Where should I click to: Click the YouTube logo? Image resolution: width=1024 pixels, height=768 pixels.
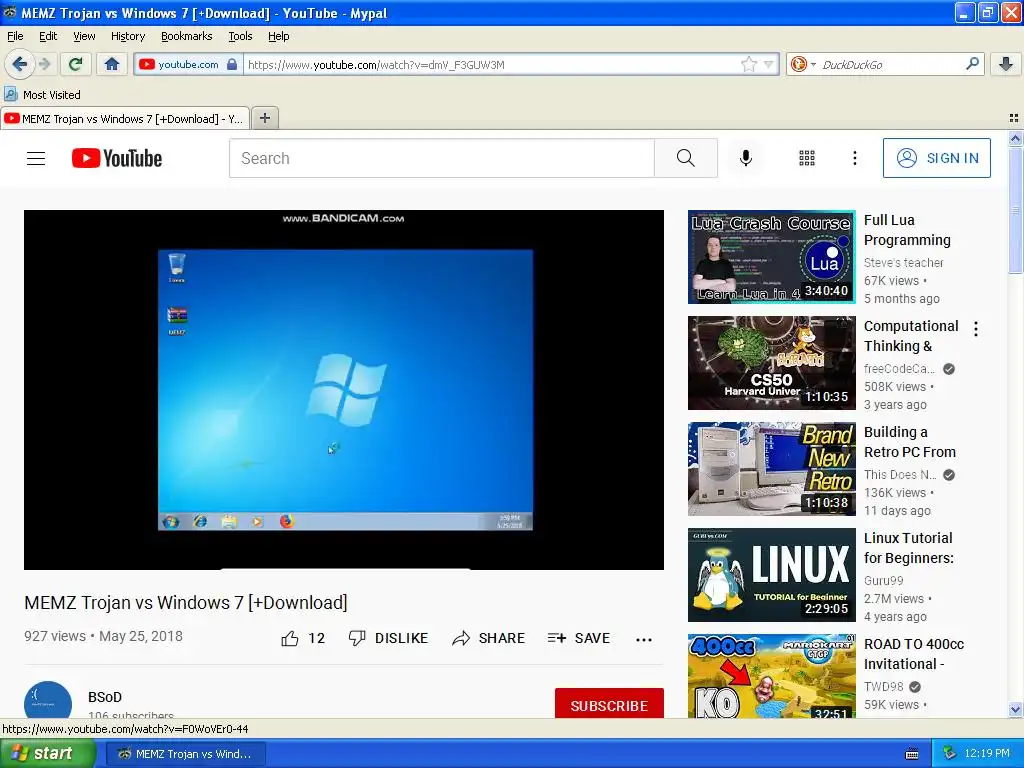117,158
